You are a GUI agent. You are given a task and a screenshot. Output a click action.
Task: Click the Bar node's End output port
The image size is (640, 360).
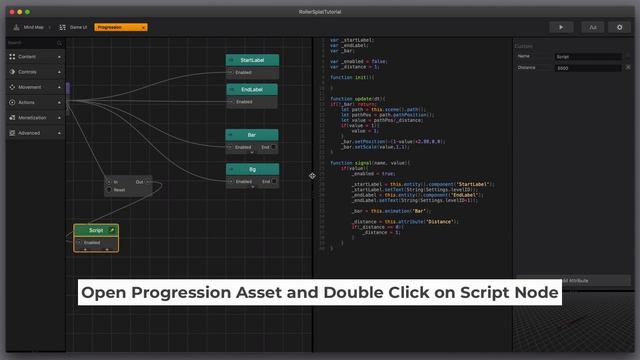point(274,147)
